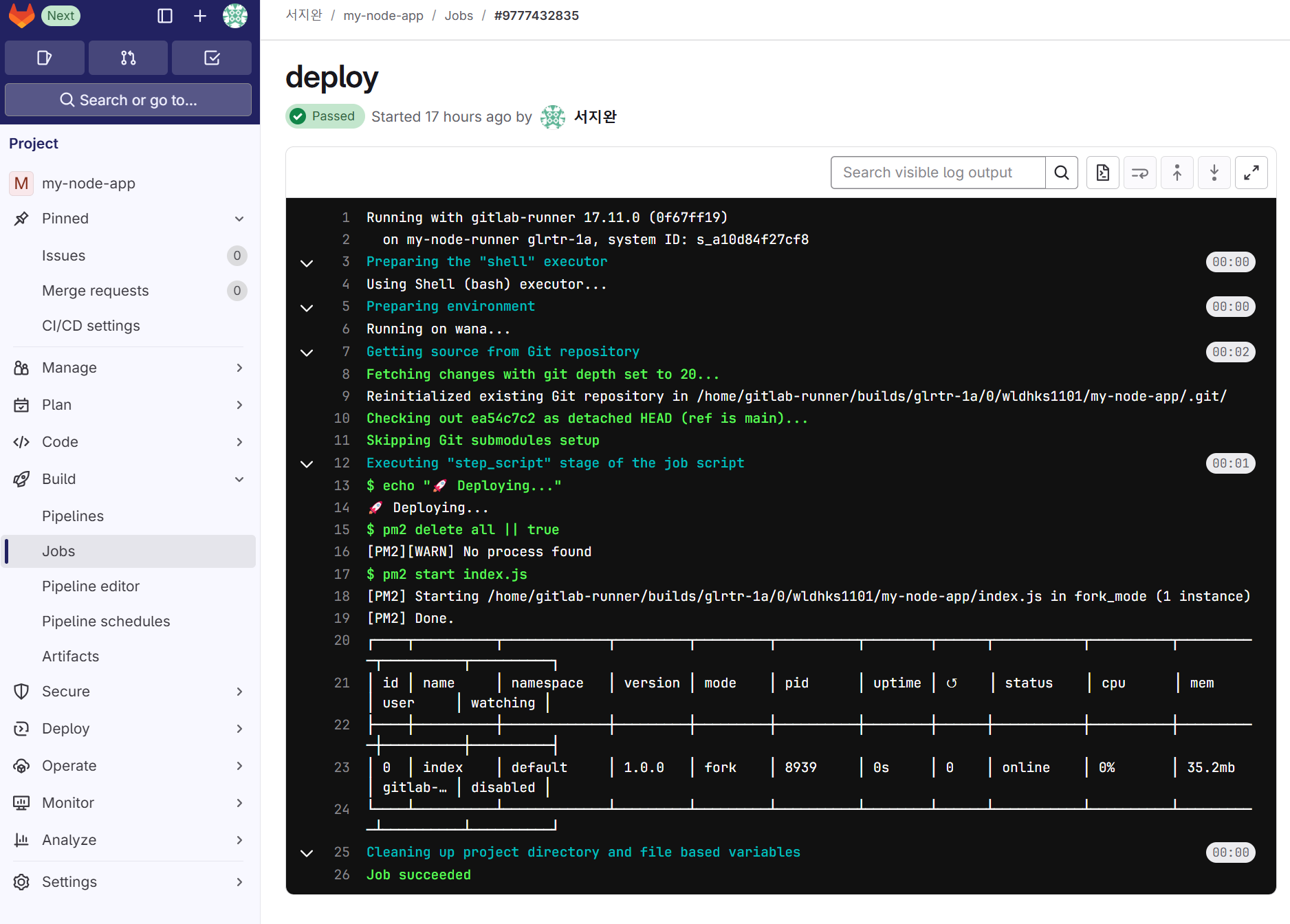
Task: Collapse the Preparing the shell executor section
Action: (x=307, y=263)
